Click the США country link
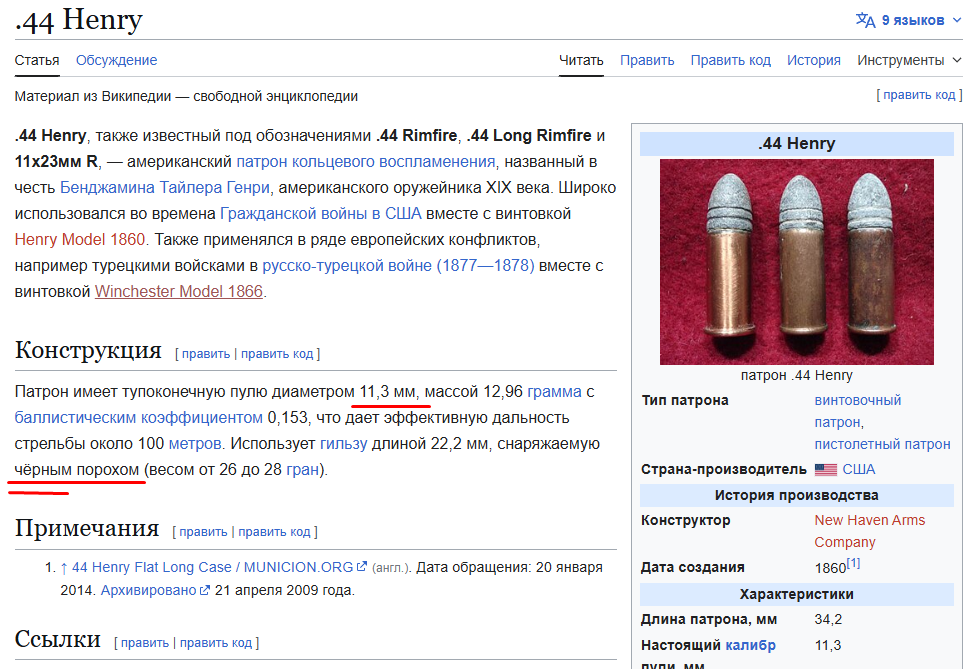 coord(859,469)
